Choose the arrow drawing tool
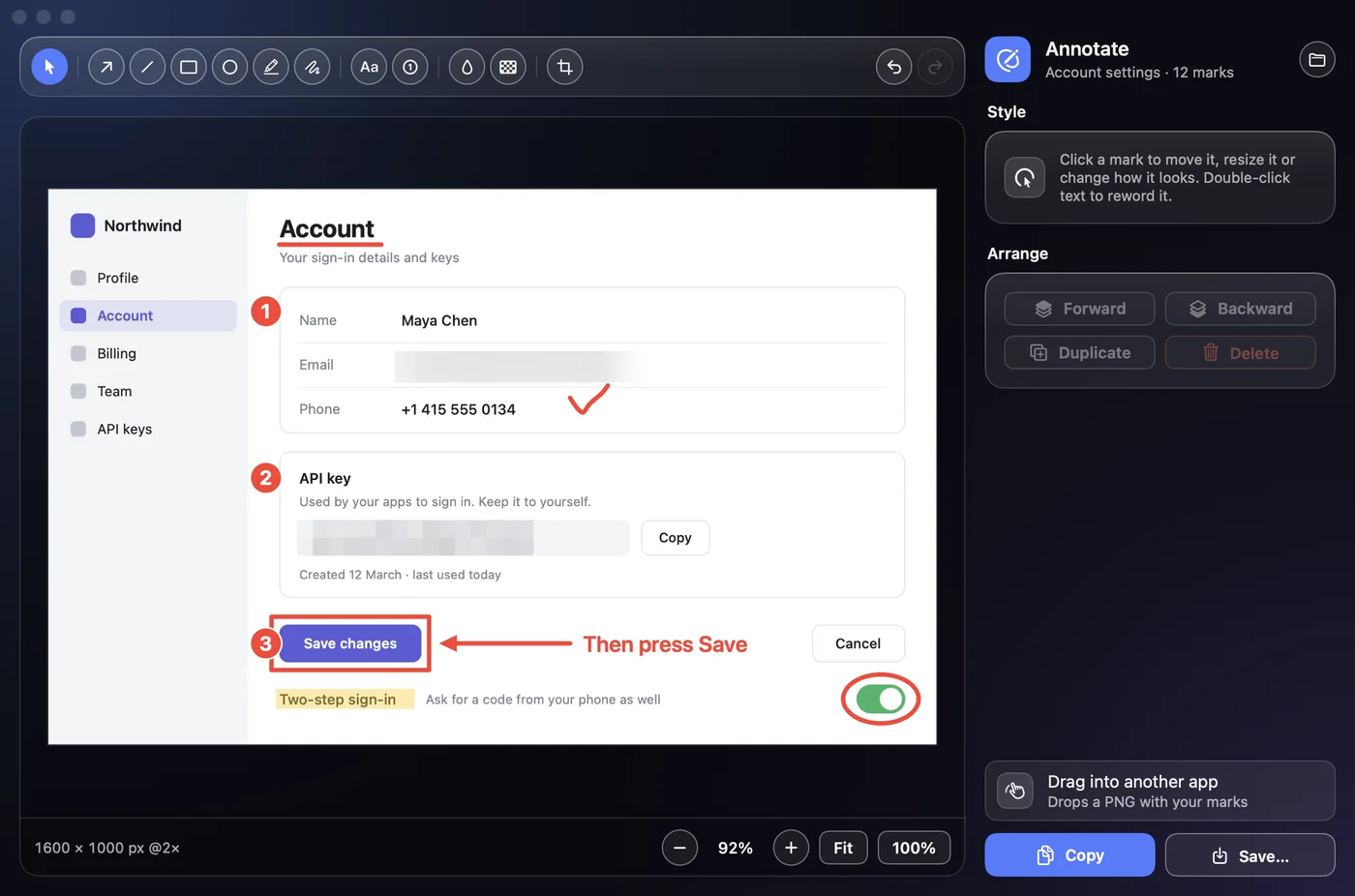1355x896 pixels. [106, 67]
